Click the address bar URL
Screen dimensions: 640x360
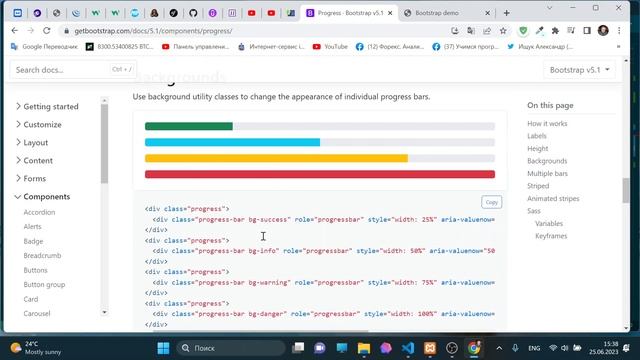coord(153,31)
